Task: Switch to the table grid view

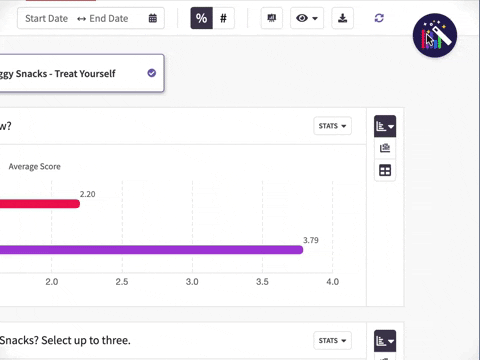Action: (385, 171)
